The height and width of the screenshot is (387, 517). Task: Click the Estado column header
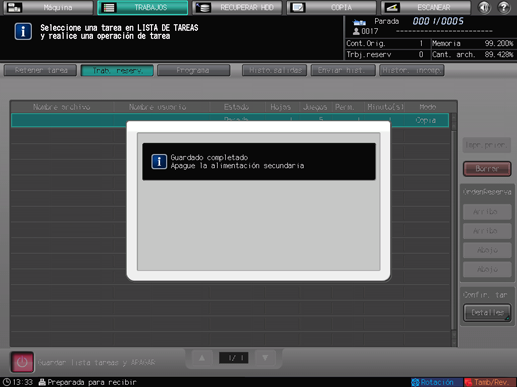coord(236,107)
